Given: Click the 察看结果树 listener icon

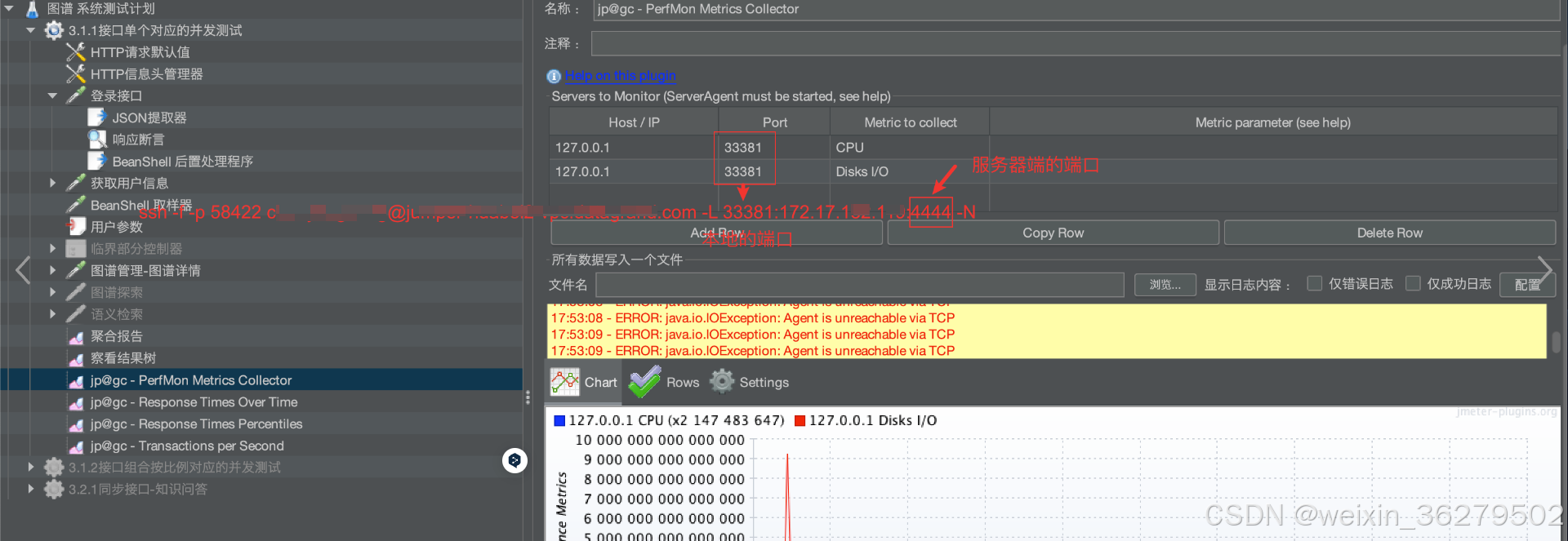Looking at the screenshot, I should point(76,358).
